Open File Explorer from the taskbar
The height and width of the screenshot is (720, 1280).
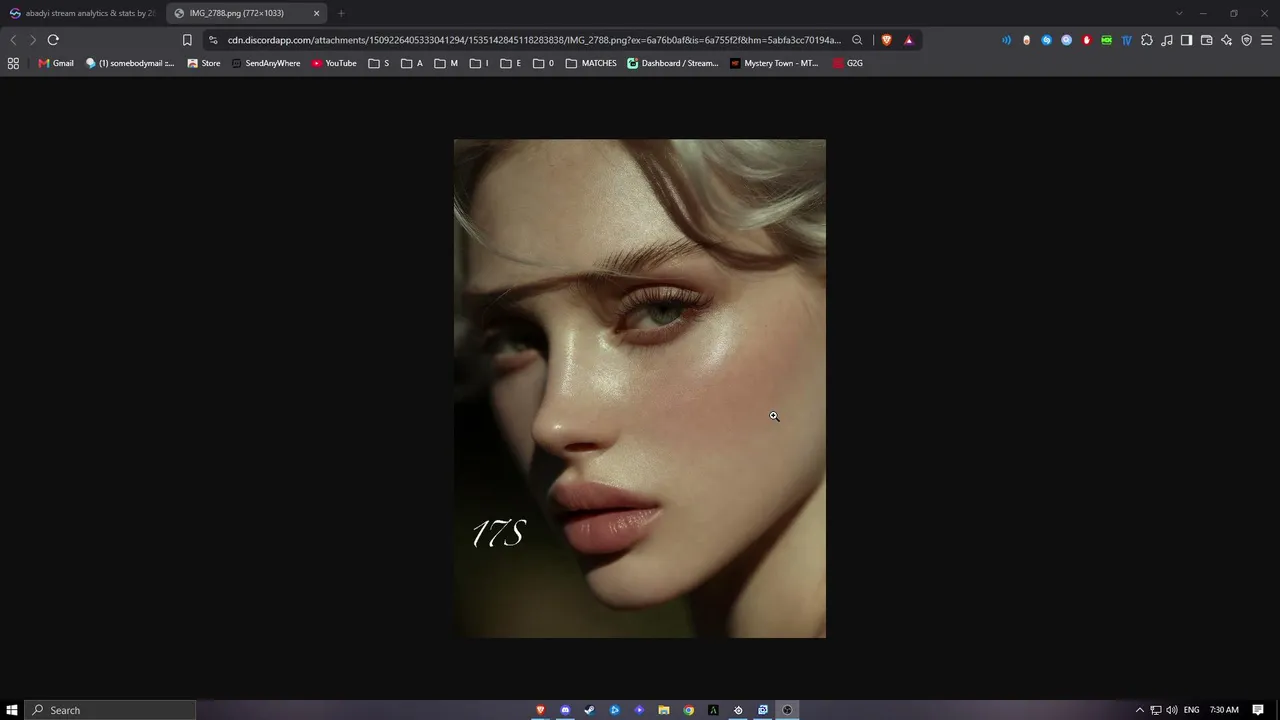pos(664,710)
